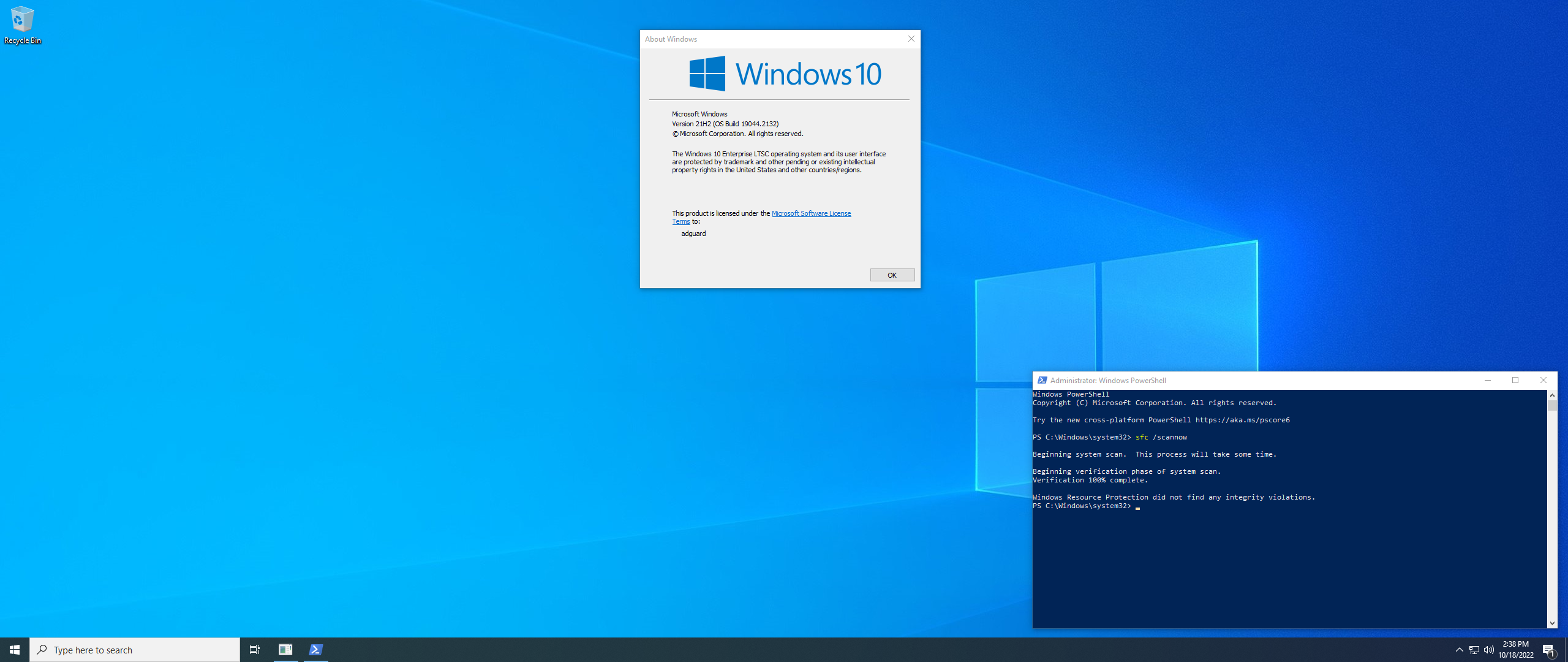The height and width of the screenshot is (662, 1568).
Task: Open the Recycle Bin desktop icon
Action: (x=22, y=25)
